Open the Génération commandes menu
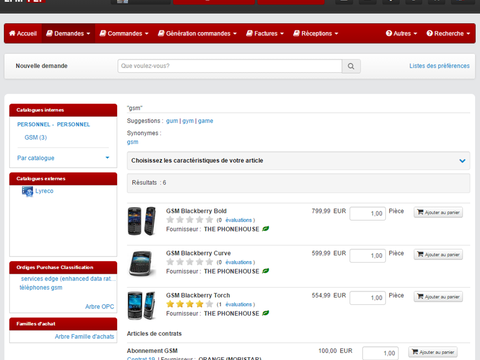 (197, 33)
